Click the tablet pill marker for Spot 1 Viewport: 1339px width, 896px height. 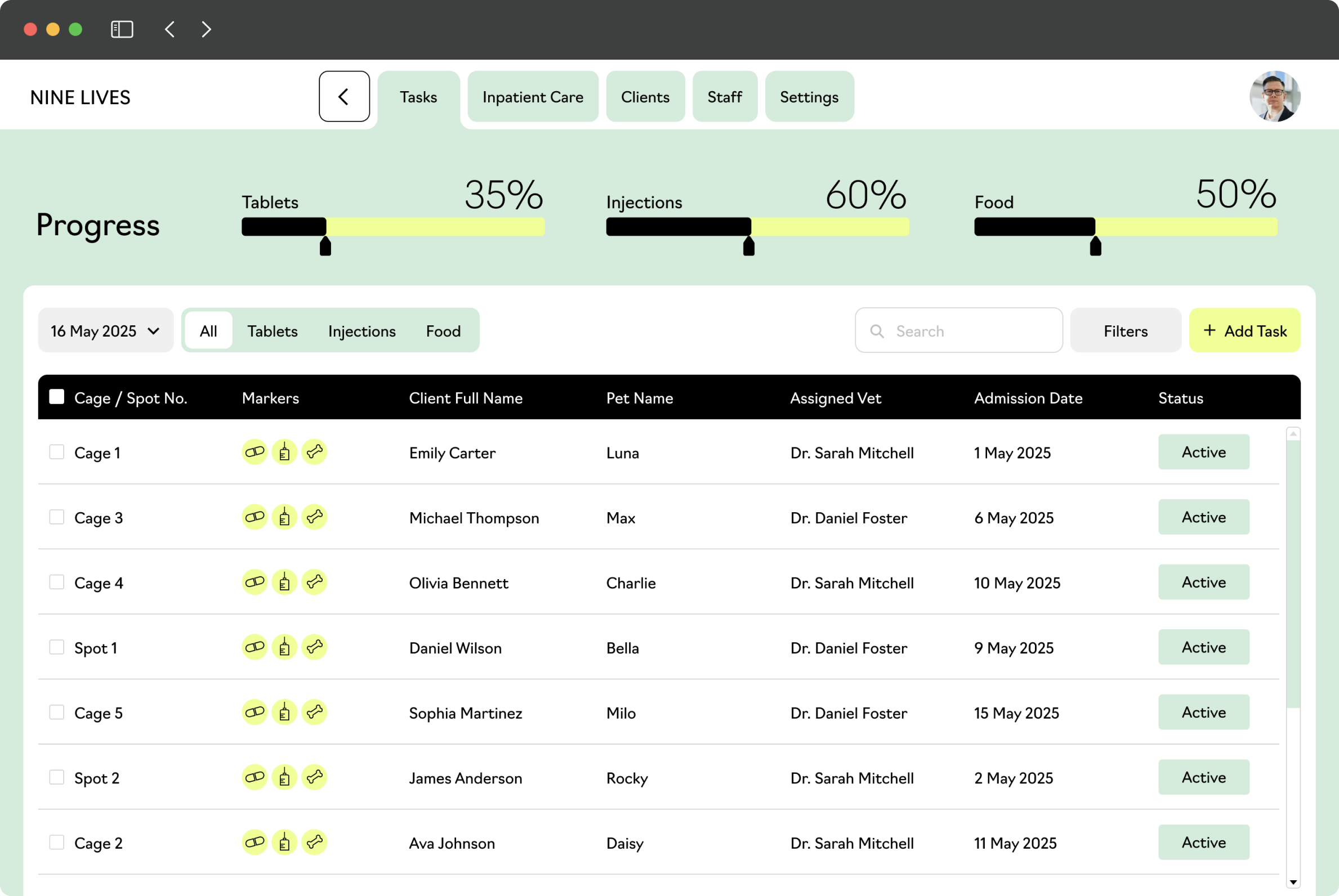click(255, 647)
